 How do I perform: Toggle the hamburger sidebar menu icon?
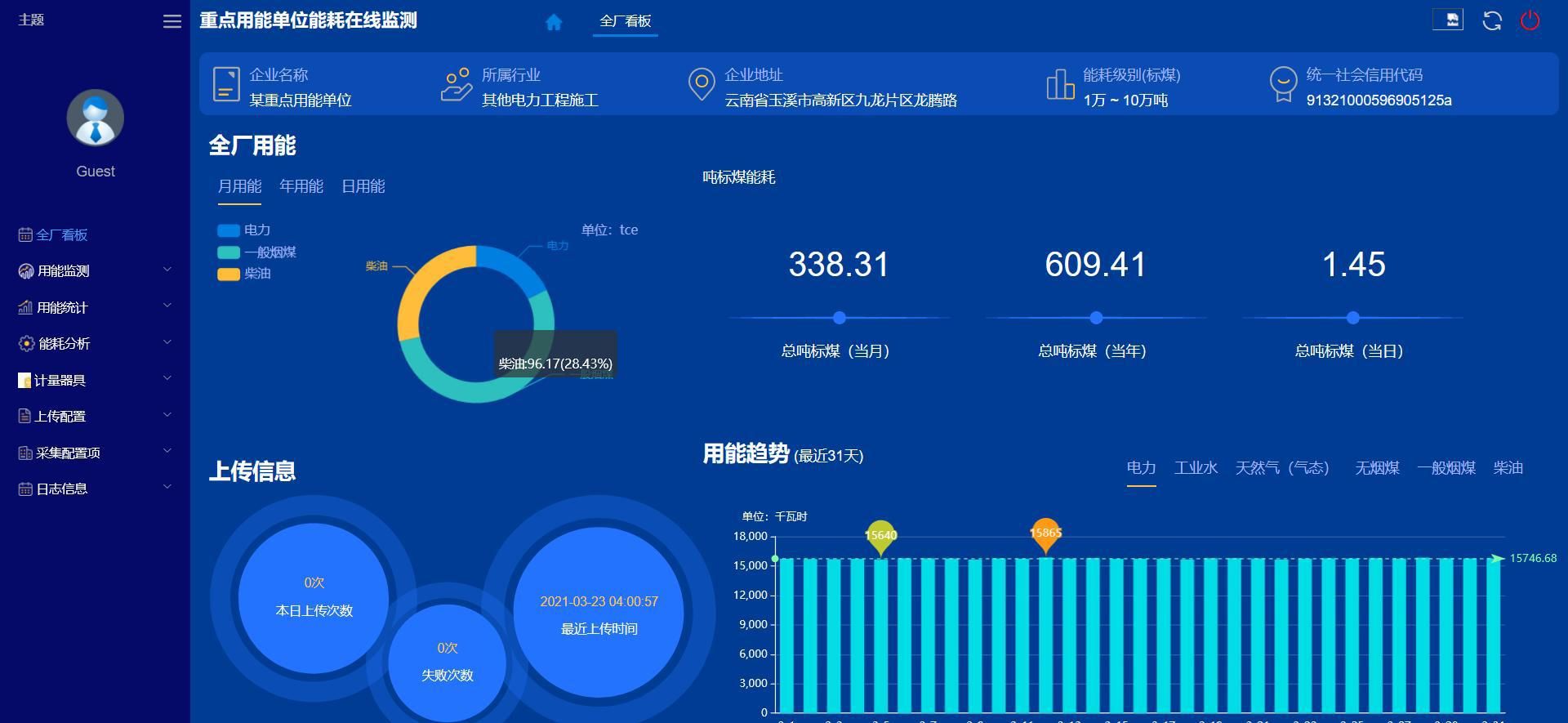171,21
